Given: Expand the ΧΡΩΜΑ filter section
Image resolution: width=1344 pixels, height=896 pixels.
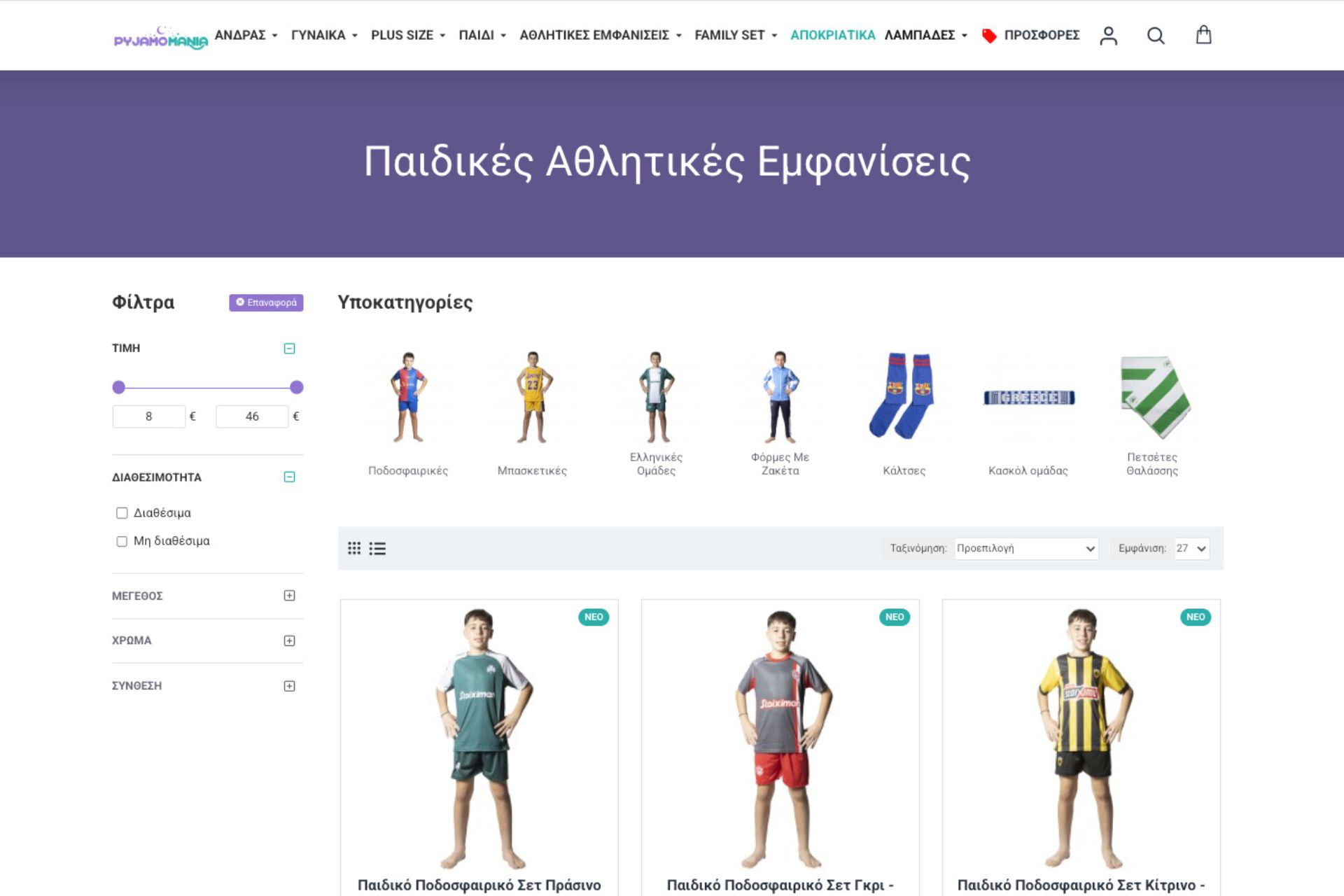Looking at the screenshot, I should pos(289,640).
